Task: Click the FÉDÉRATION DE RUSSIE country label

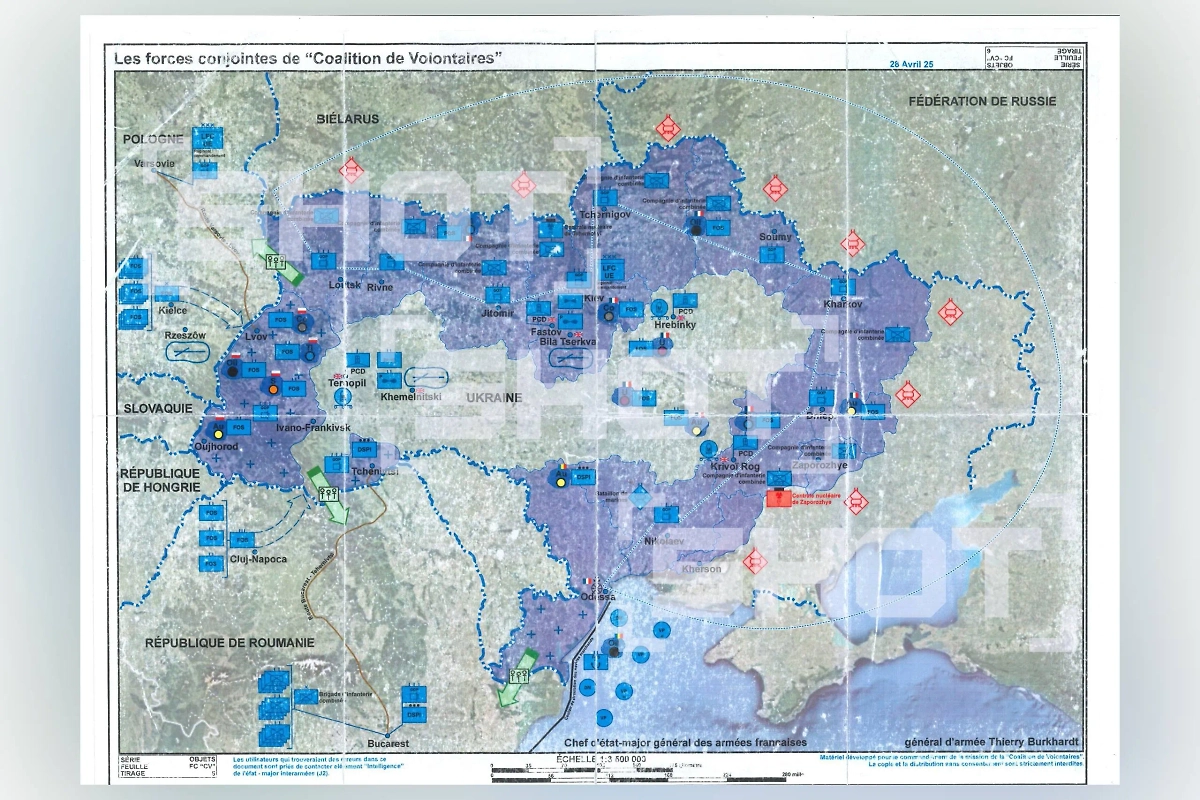Action: 982,101
